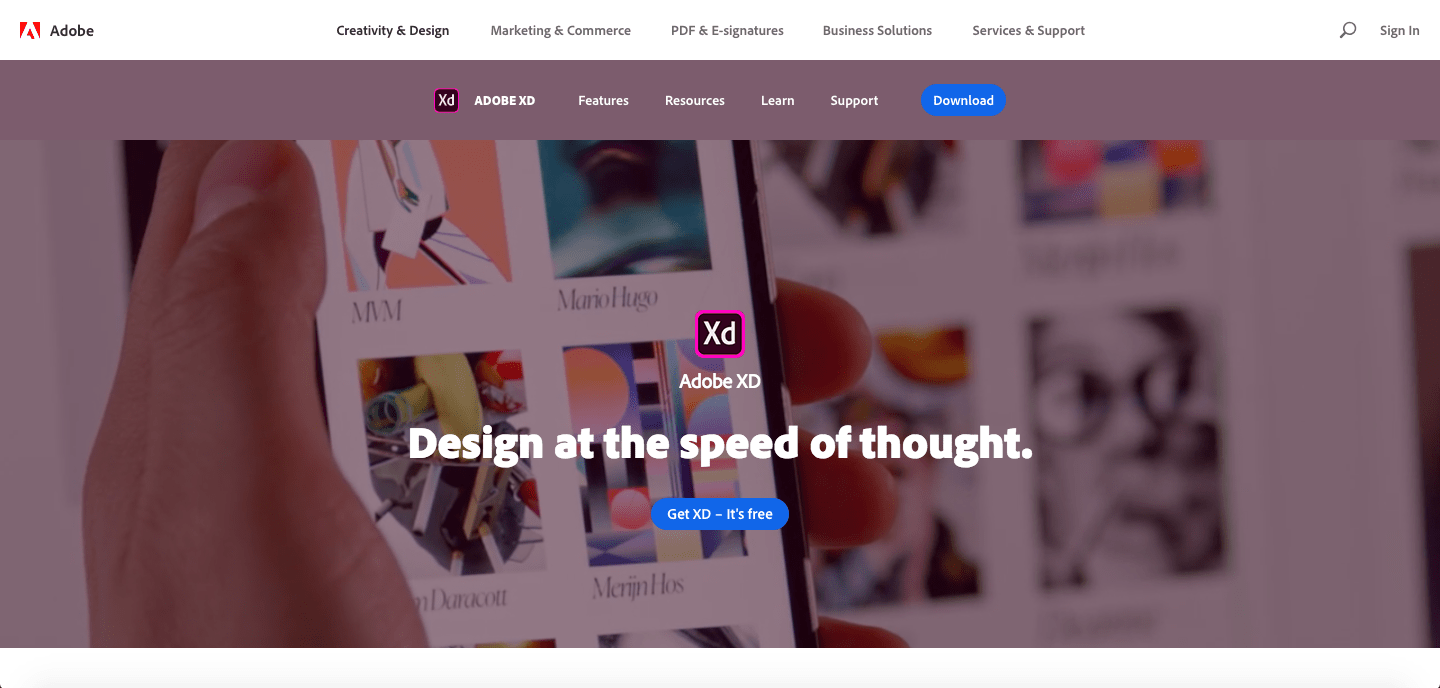The image size is (1440, 688).
Task: Click the large Xd logo in hero
Action: pyautogui.click(x=720, y=333)
